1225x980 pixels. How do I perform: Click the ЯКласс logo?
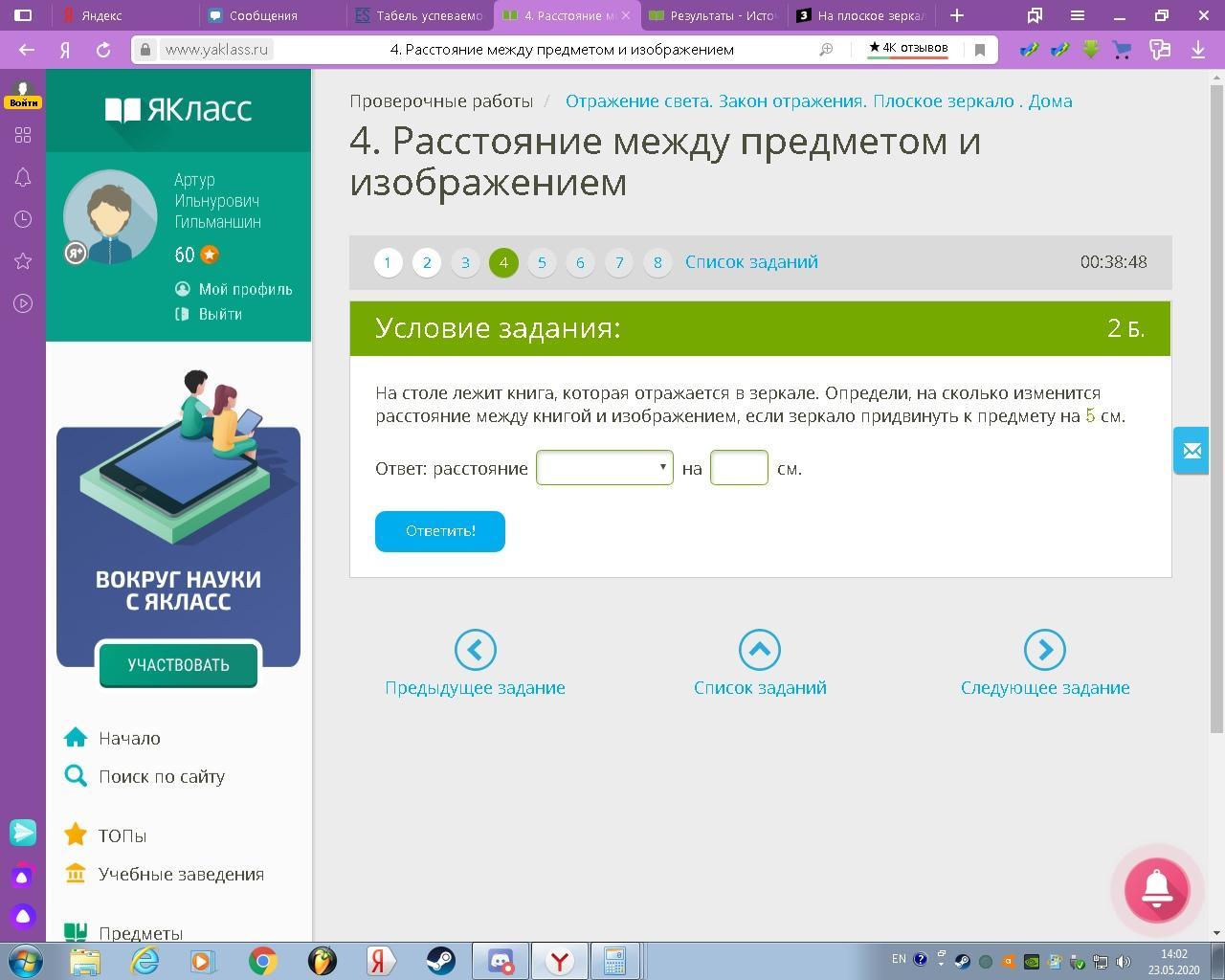178,110
